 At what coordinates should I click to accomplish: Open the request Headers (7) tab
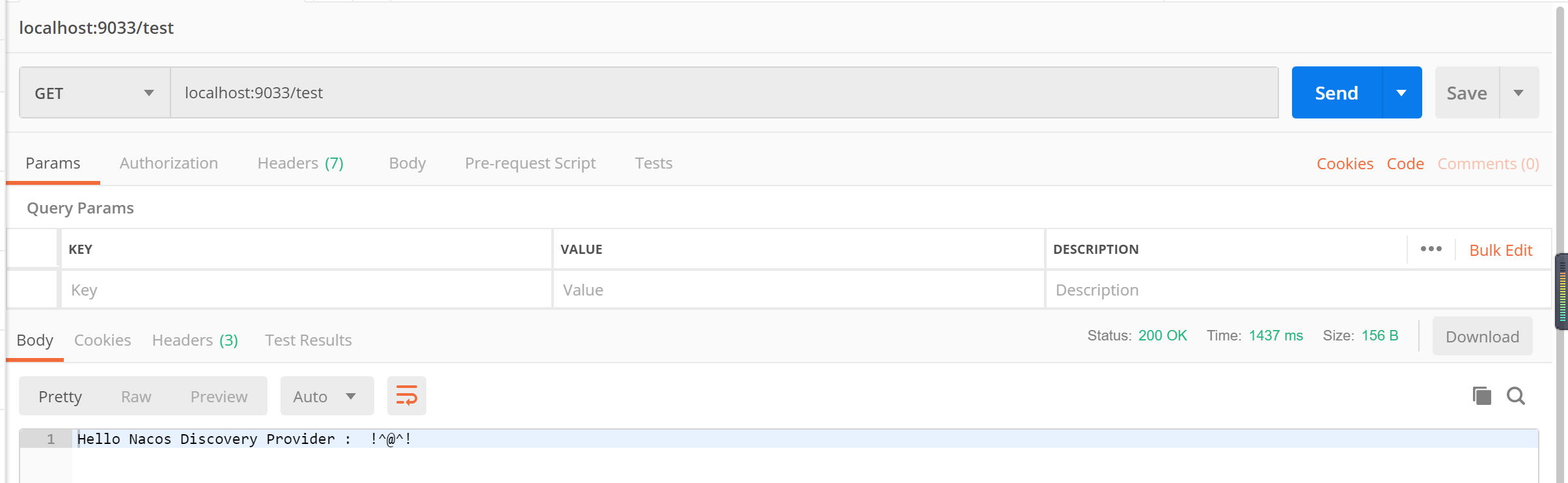click(x=300, y=163)
